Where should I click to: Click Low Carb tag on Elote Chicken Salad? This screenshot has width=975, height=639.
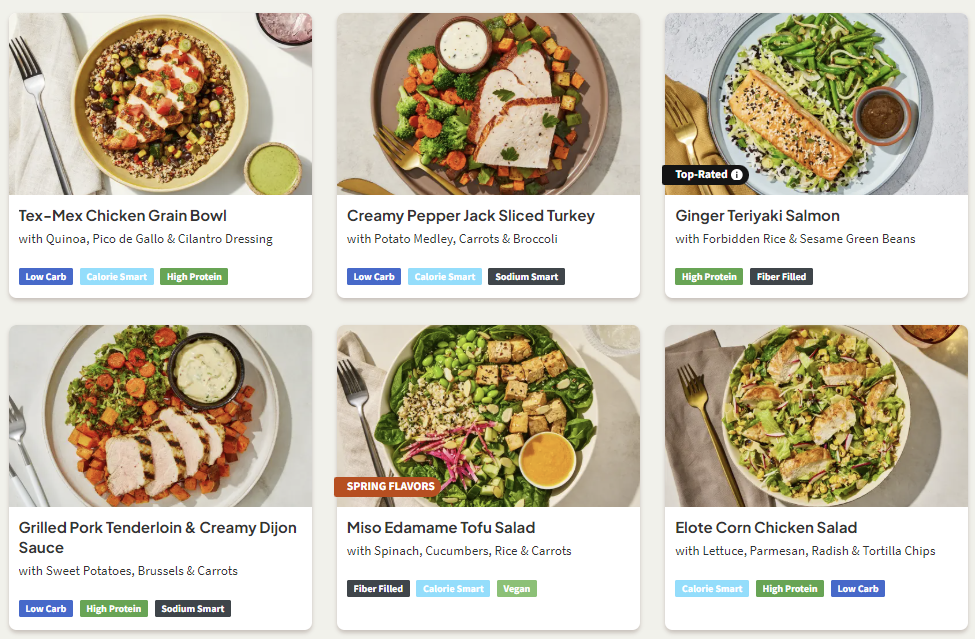[857, 589]
